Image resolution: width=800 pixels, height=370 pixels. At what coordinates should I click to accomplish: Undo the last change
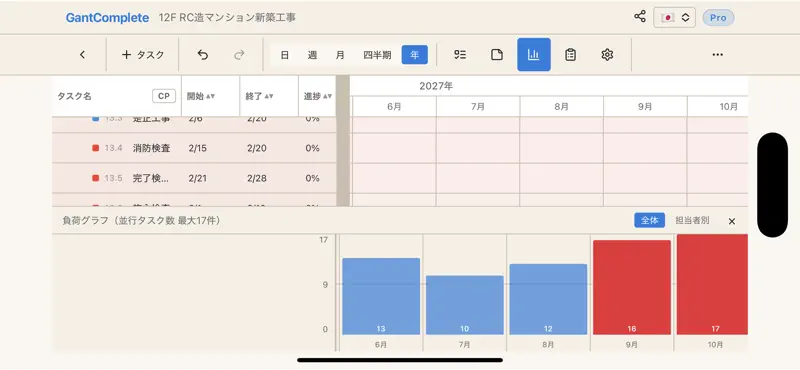coord(203,55)
